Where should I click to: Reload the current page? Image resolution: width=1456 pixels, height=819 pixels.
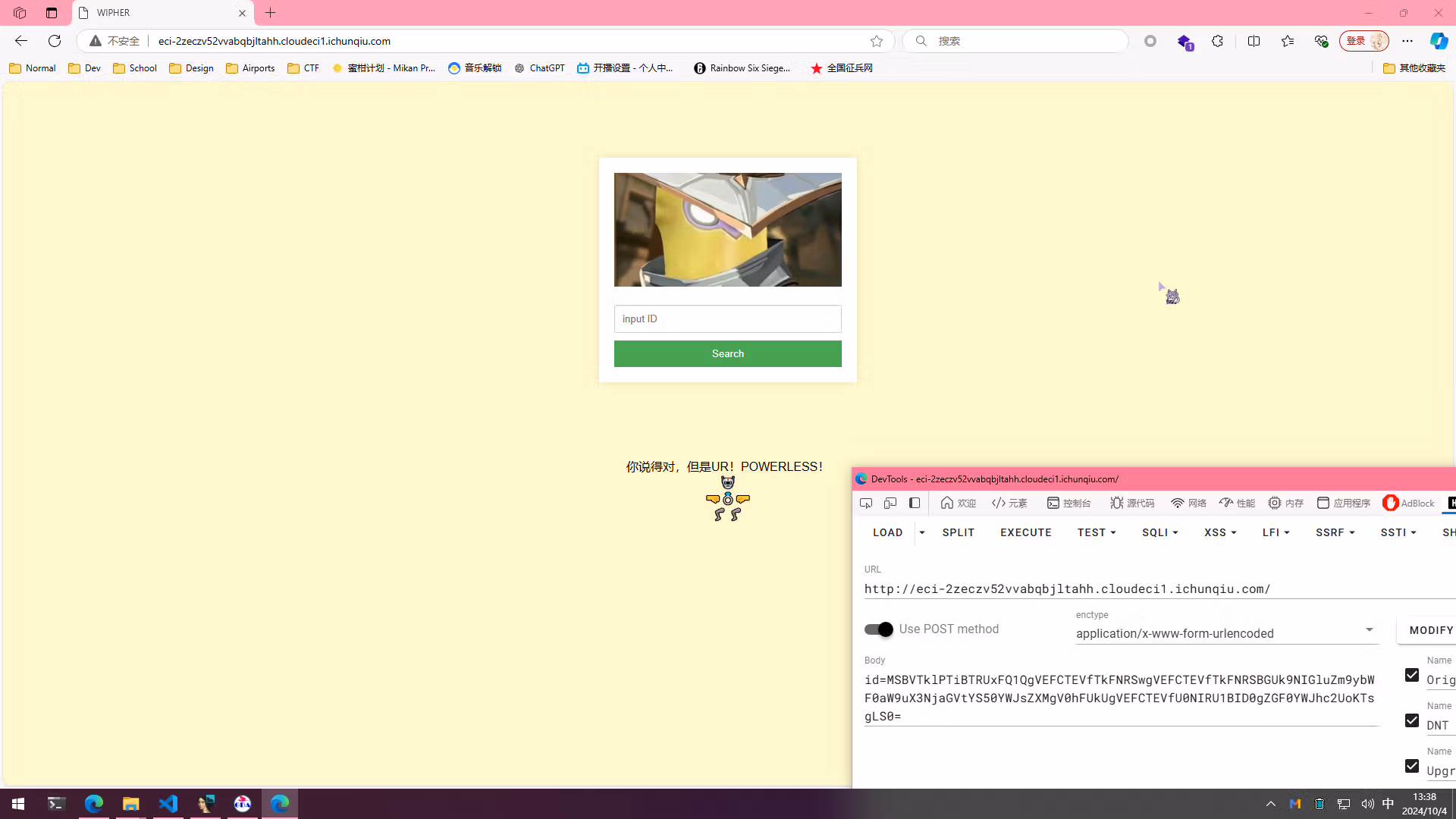coord(55,41)
